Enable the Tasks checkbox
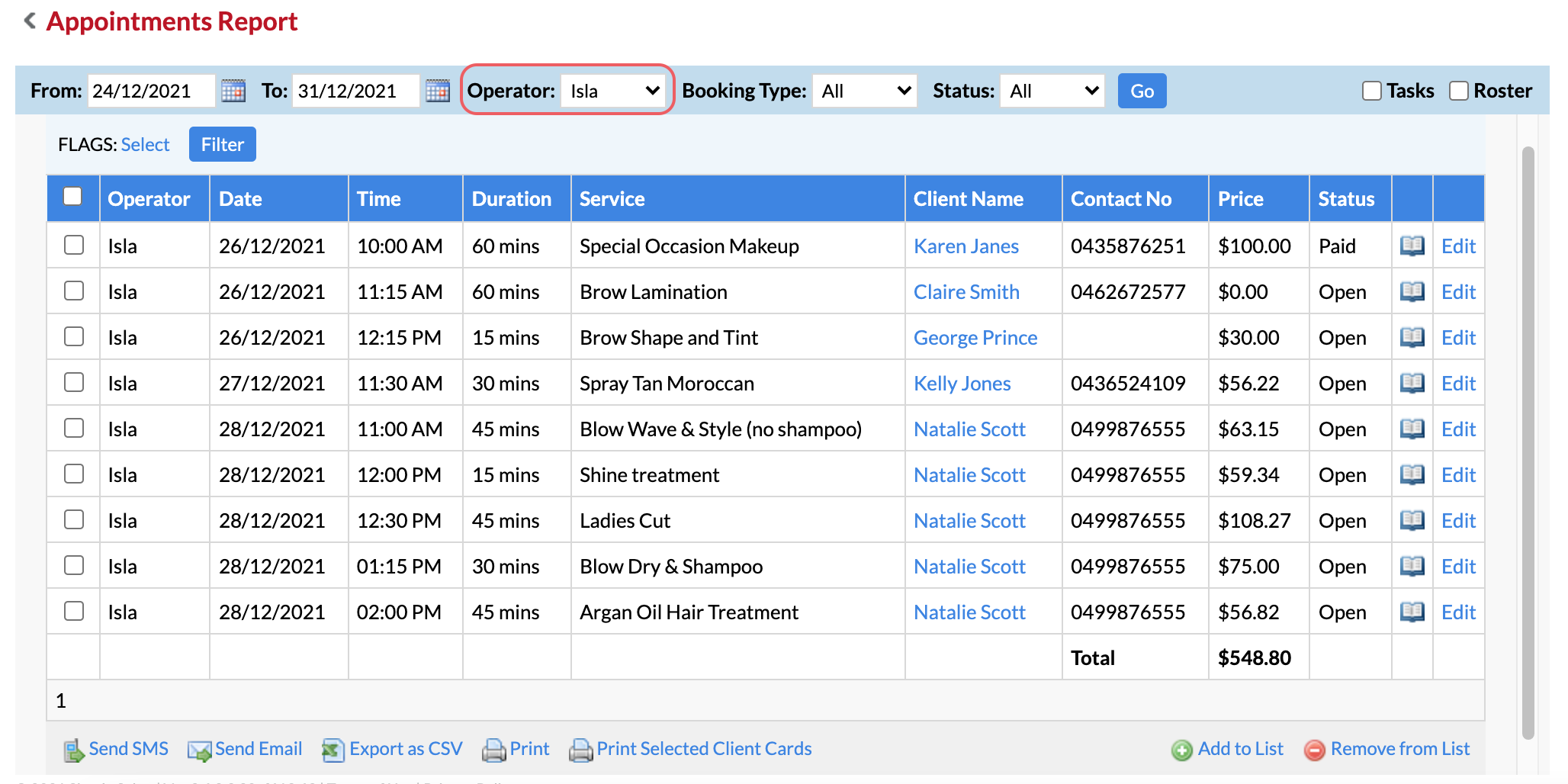1568x784 pixels. (1372, 91)
